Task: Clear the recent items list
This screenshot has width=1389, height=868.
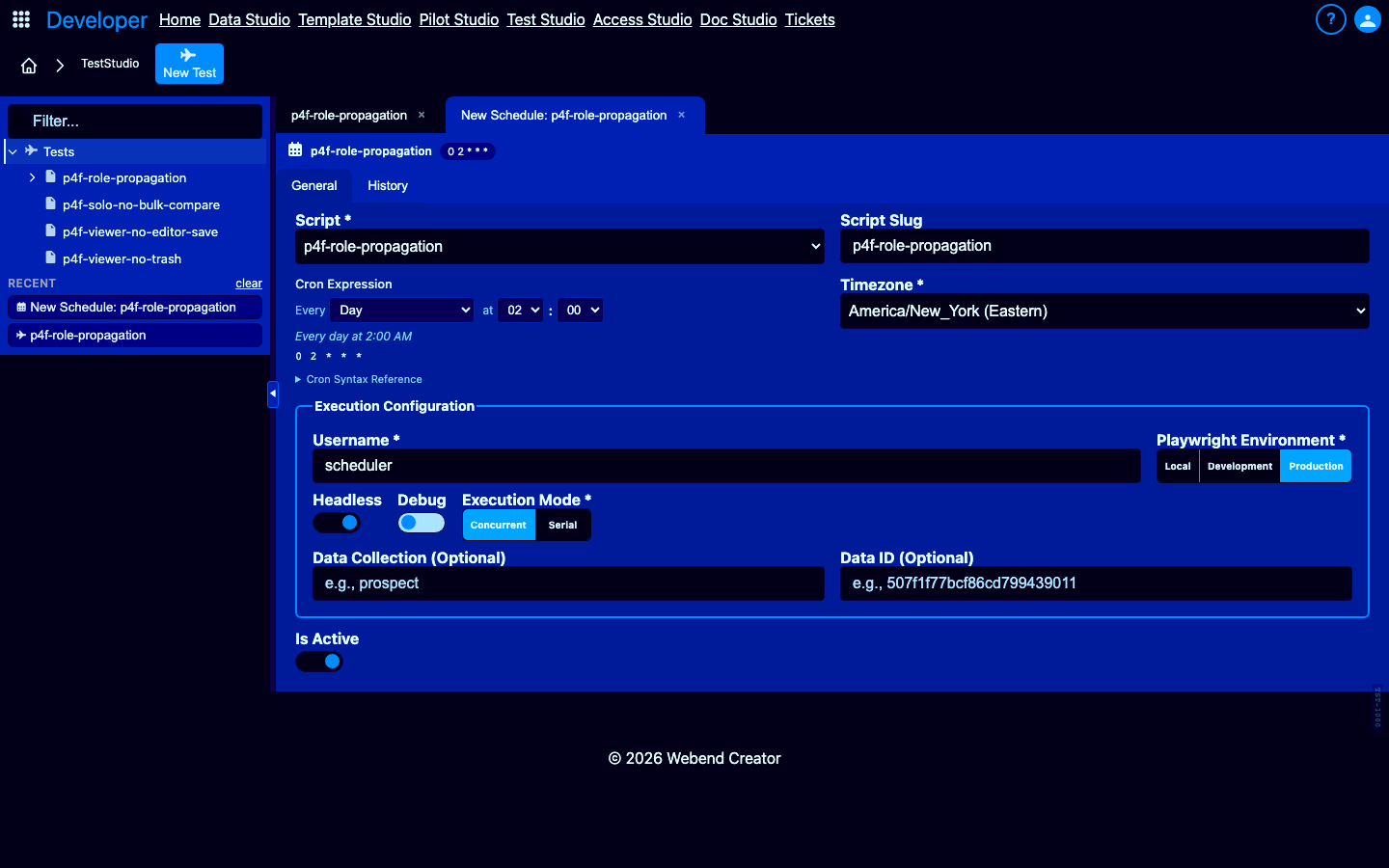Action: click(249, 284)
